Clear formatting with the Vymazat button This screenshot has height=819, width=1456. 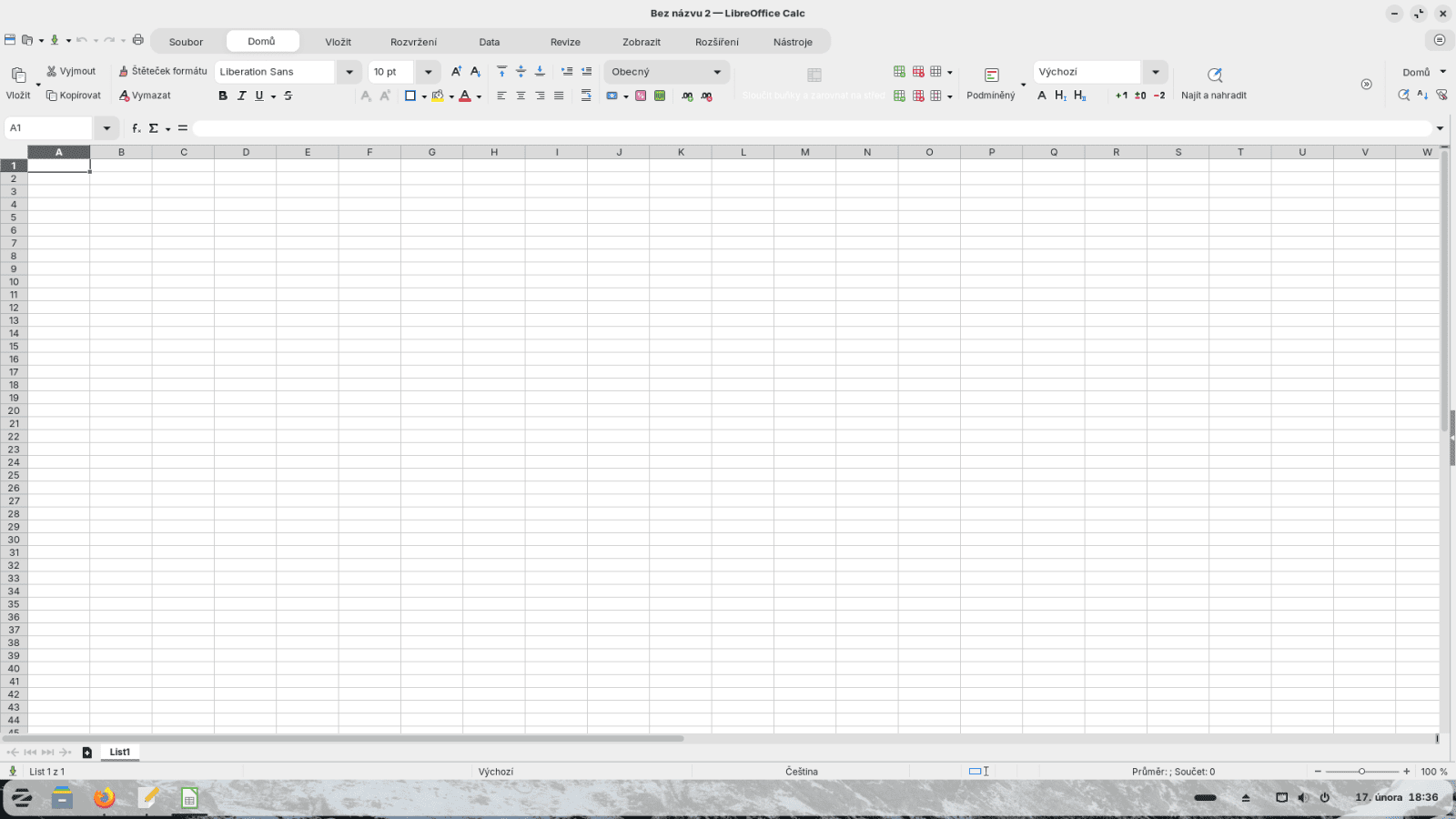pos(145,96)
